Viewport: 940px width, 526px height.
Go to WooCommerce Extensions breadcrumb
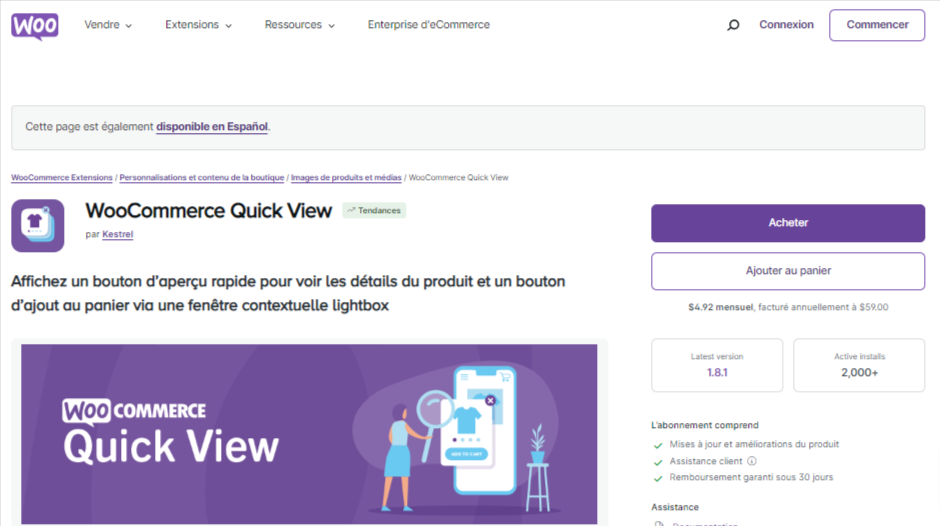pos(62,178)
